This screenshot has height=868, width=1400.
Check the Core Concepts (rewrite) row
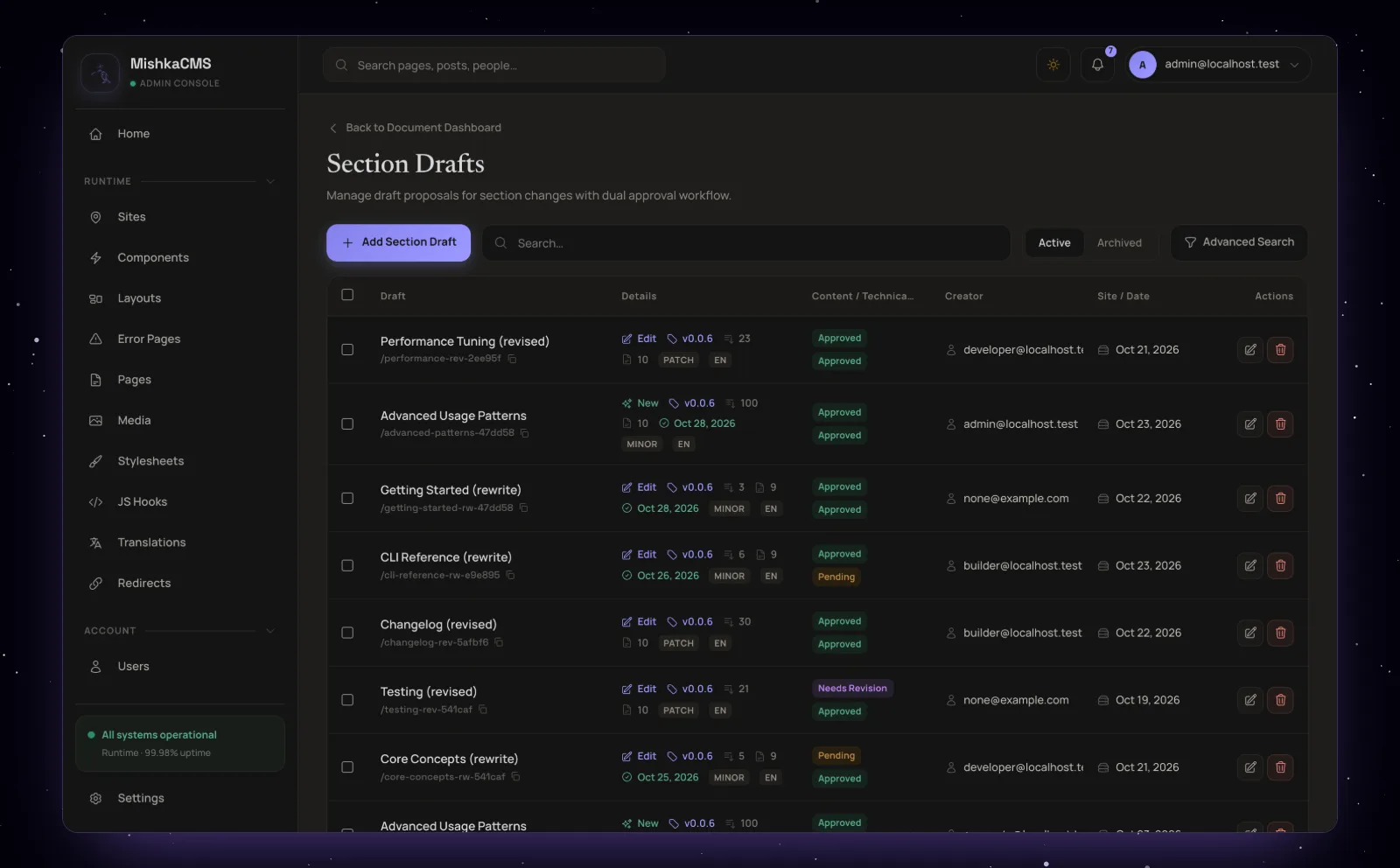[347, 767]
